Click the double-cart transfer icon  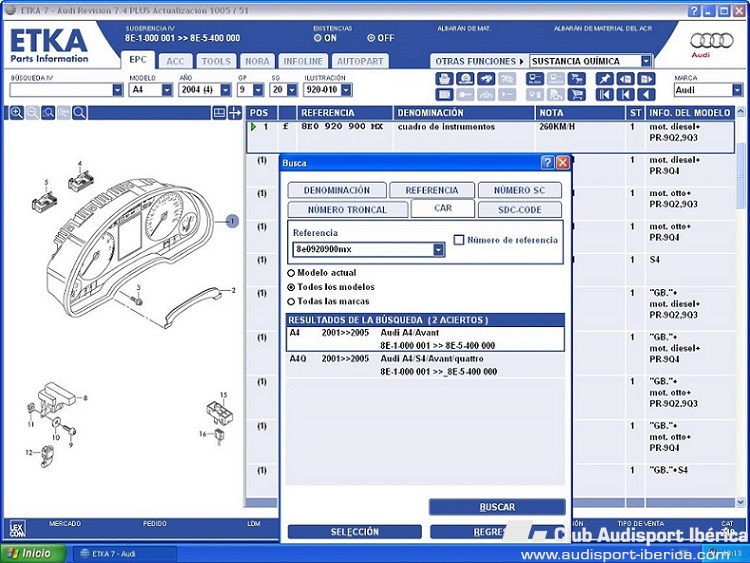coord(576,79)
